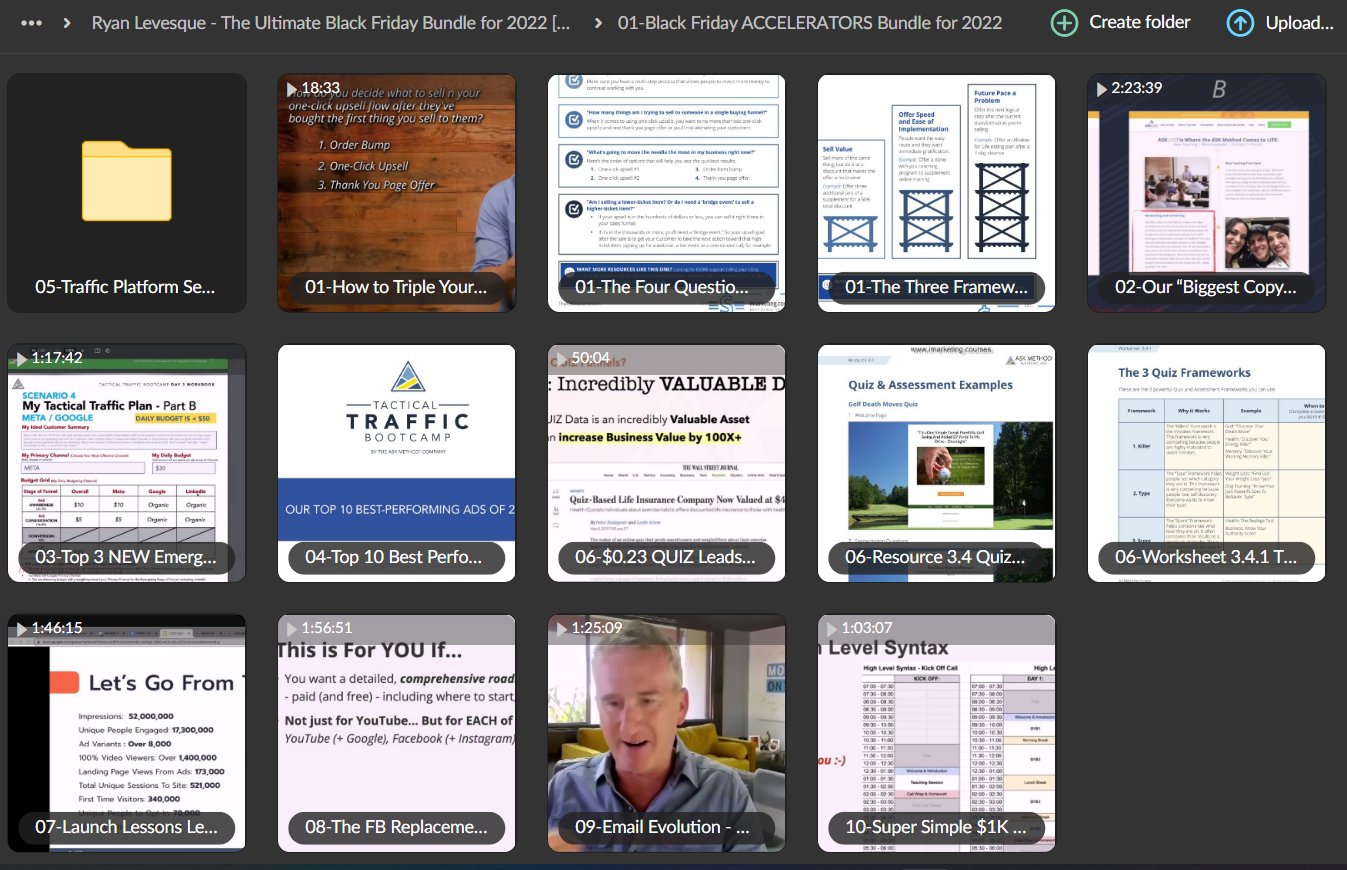Click play icon on the 50:04 video
The image size is (1347, 870).
point(562,359)
